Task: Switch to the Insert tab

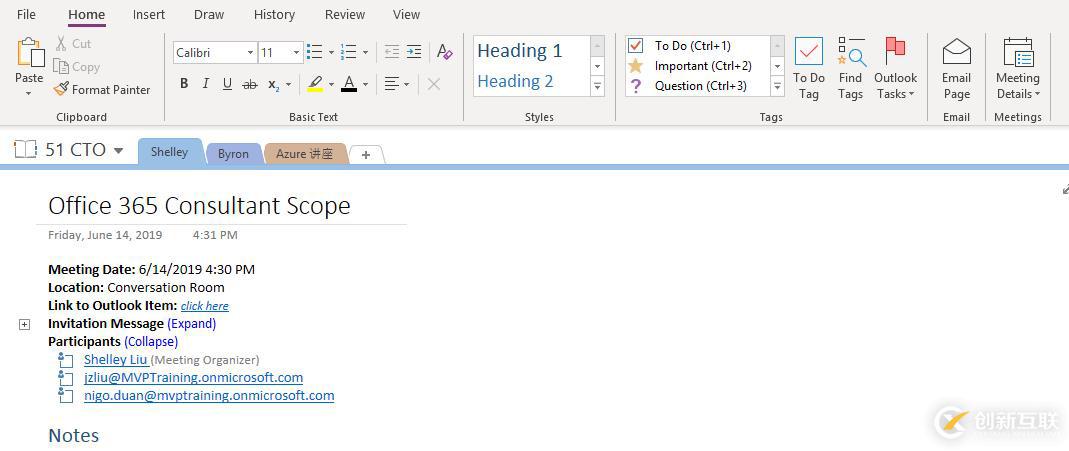Action: (149, 14)
